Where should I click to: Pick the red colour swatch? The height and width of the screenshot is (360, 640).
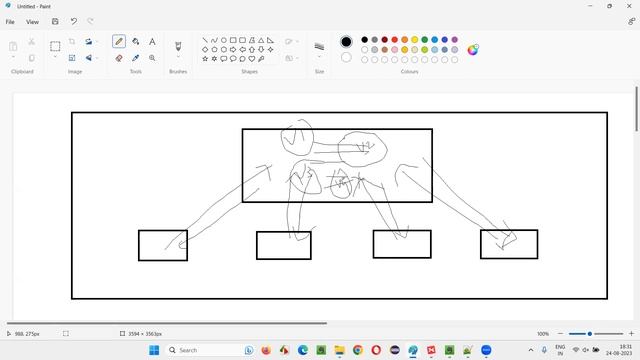click(394, 40)
